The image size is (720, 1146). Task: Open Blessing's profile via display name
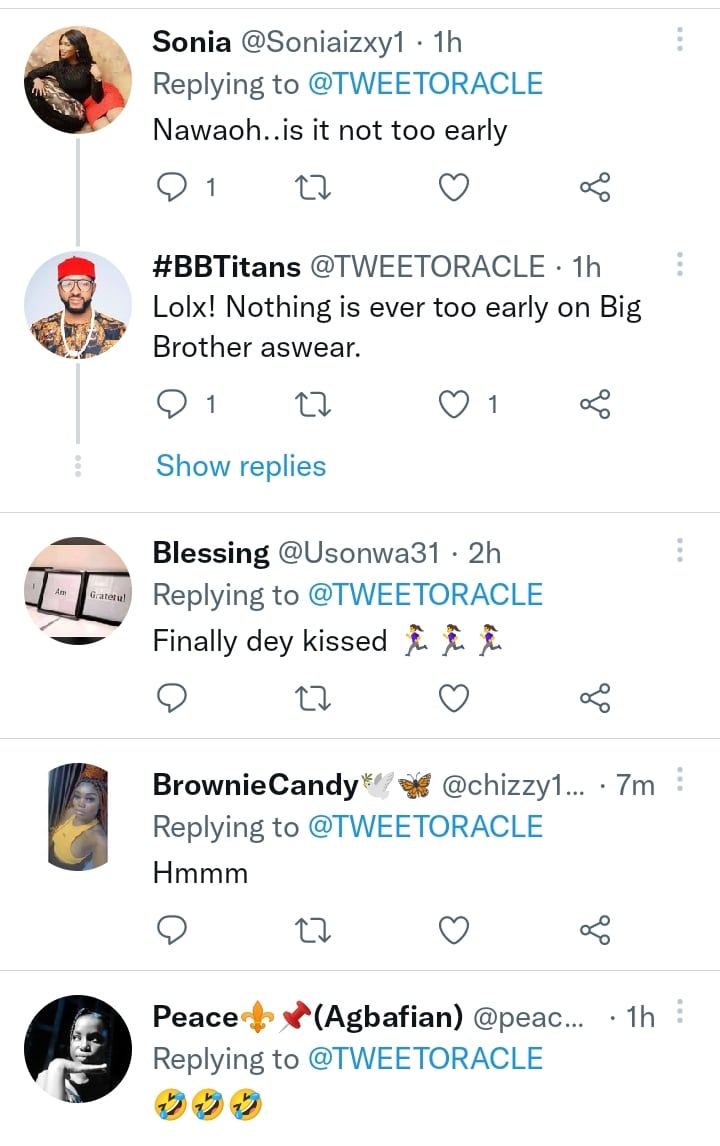point(211,553)
